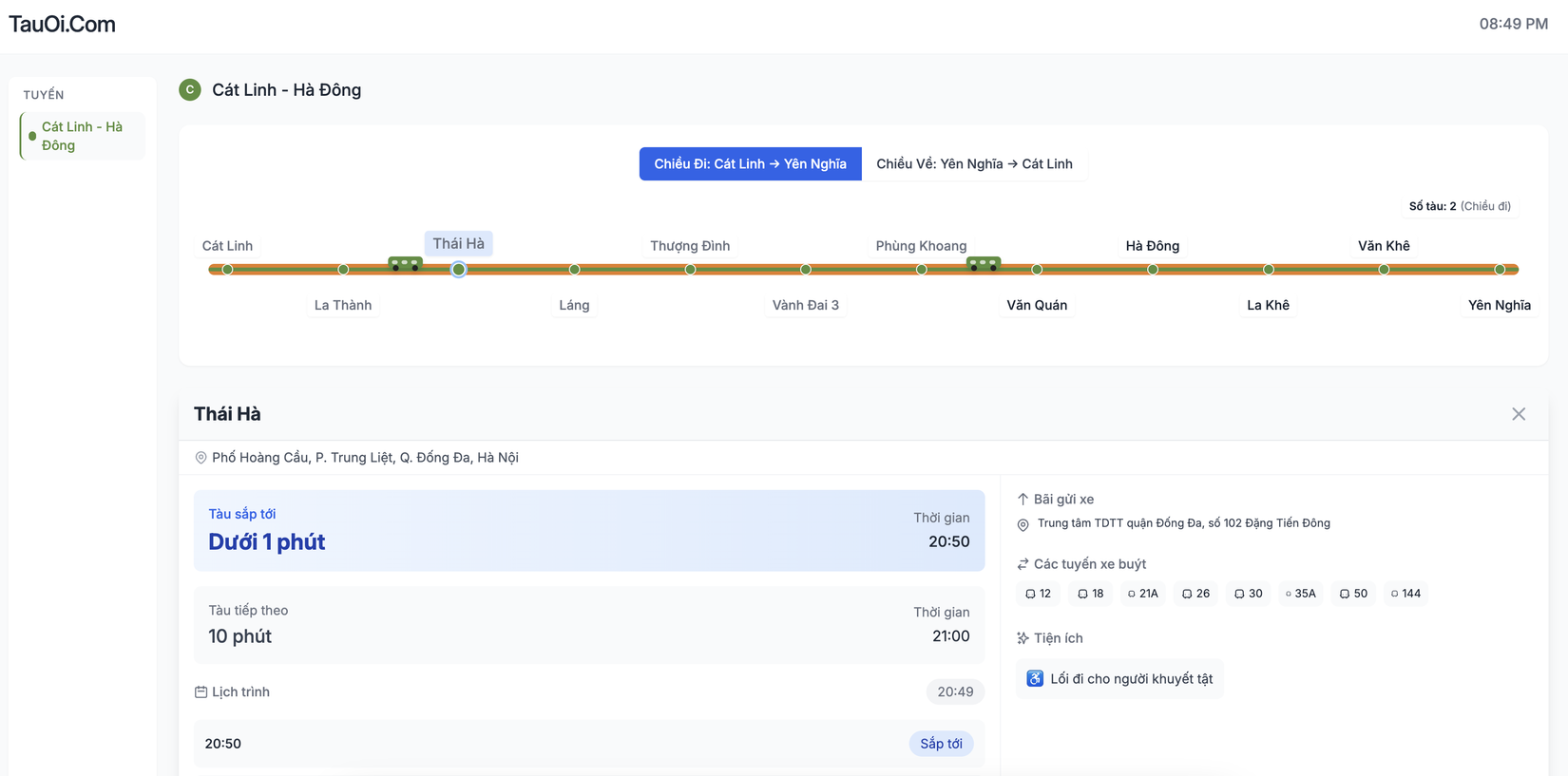Select Chiều Đi: Cát Linh → Yên Nghĩa tab

(750, 164)
